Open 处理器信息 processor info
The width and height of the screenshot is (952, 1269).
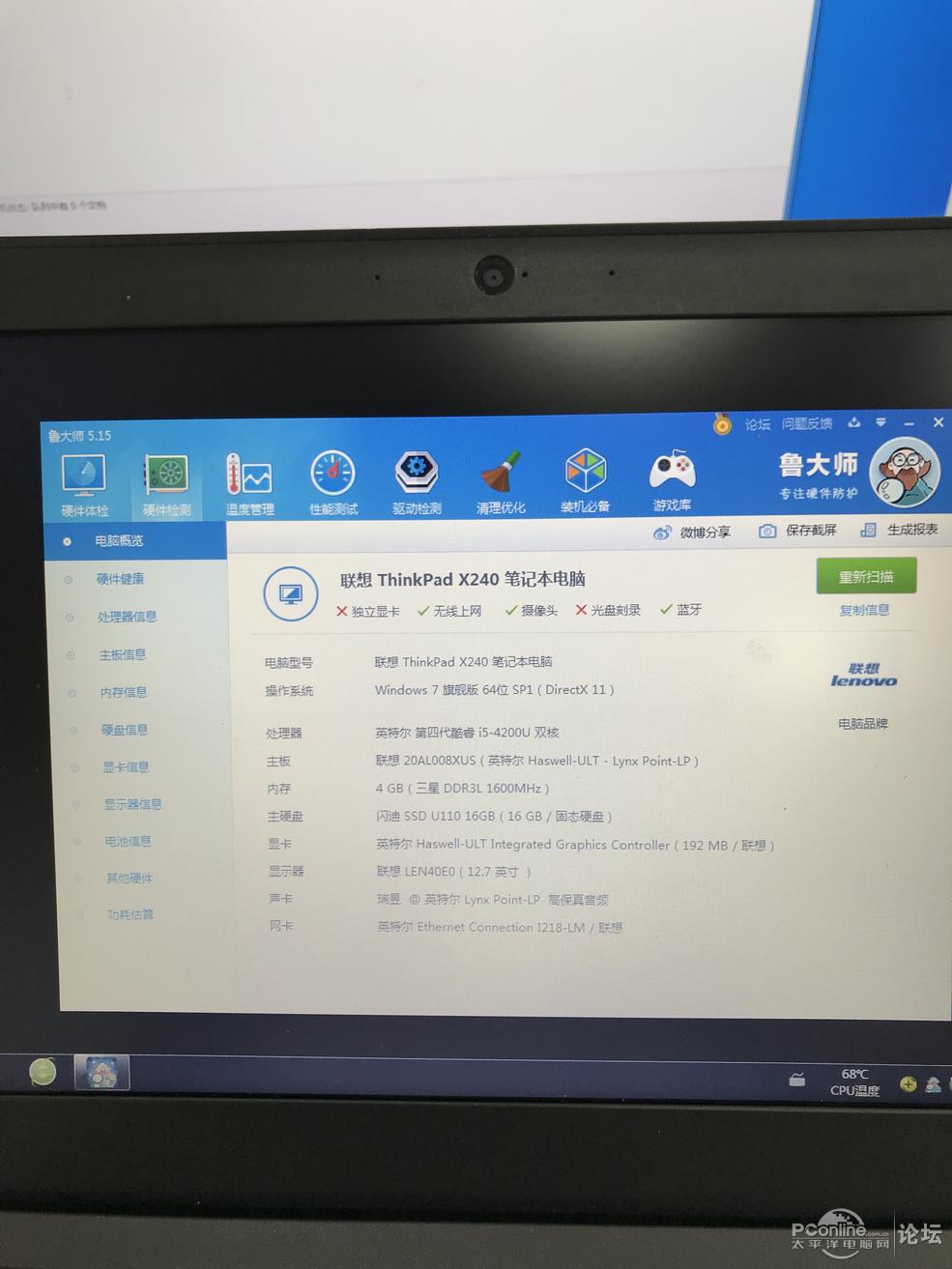(127, 617)
